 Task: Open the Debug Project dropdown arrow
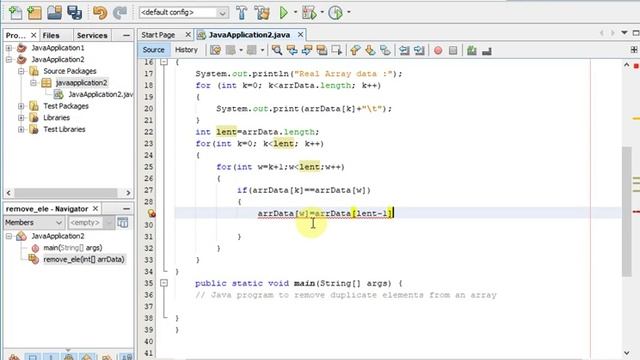[322, 12]
